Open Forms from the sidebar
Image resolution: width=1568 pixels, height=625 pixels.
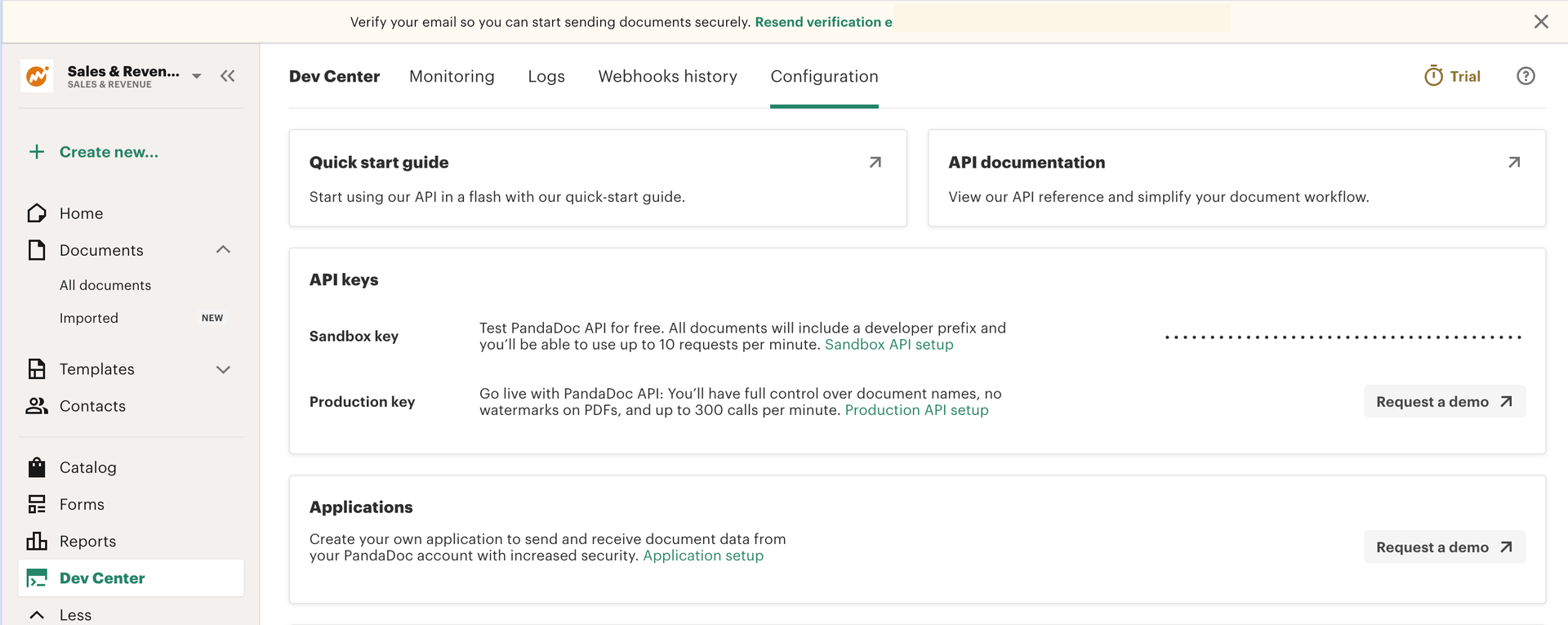[x=82, y=504]
